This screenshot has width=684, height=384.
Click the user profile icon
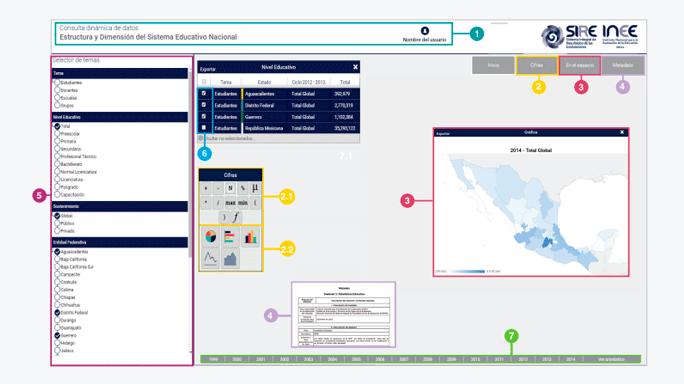point(425,31)
